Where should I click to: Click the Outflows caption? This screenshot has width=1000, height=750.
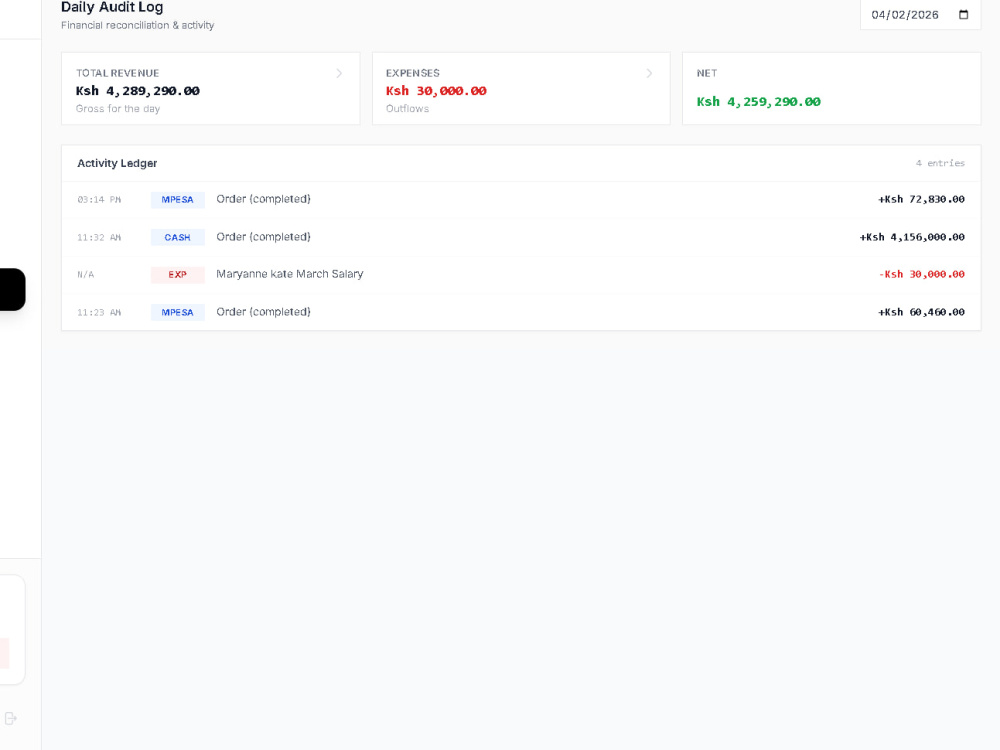pos(408,108)
